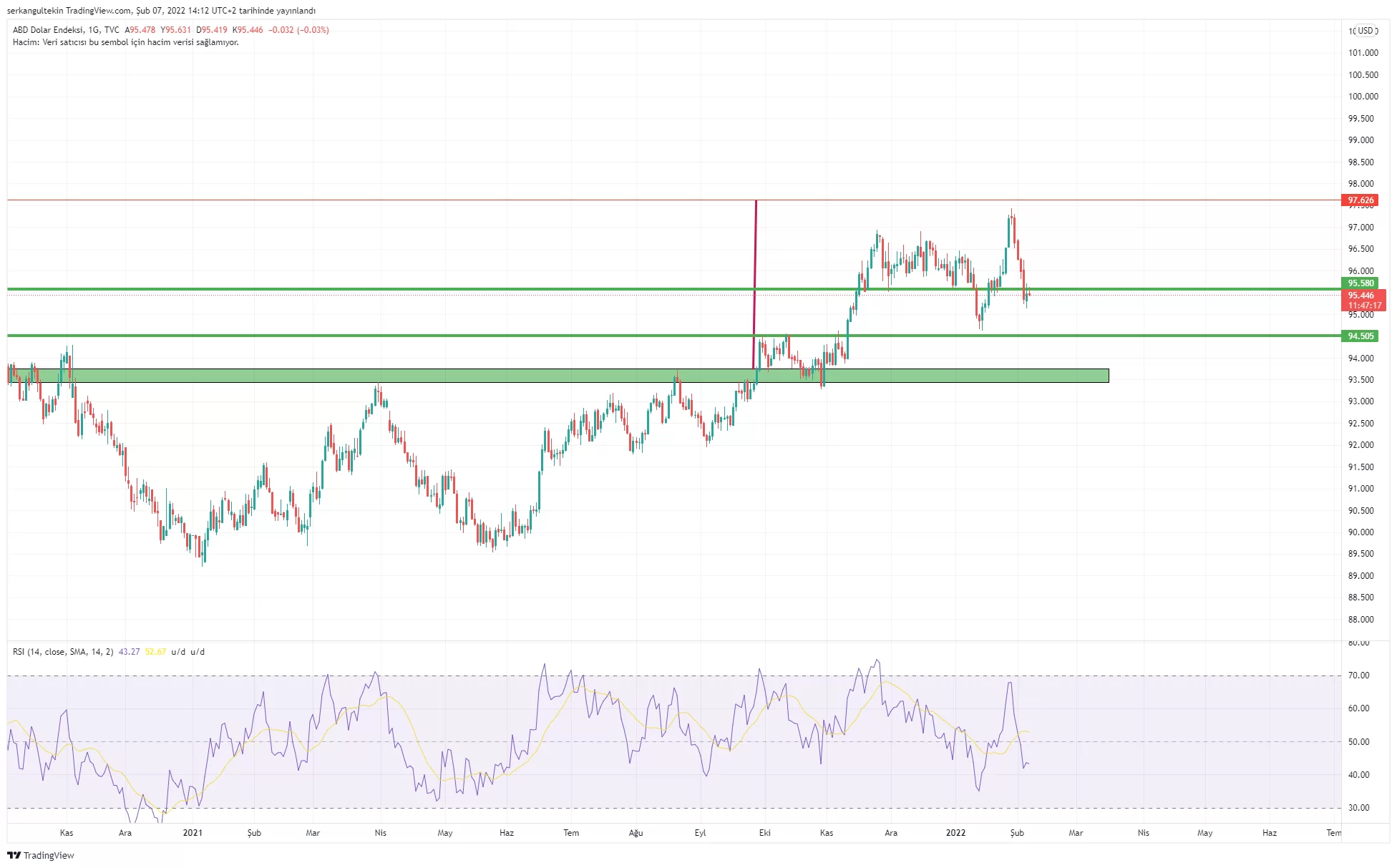The height and width of the screenshot is (868, 1397).
Task: Open the USD currency selector on price axis
Action: pyautogui.click(x=1366, y=30)
